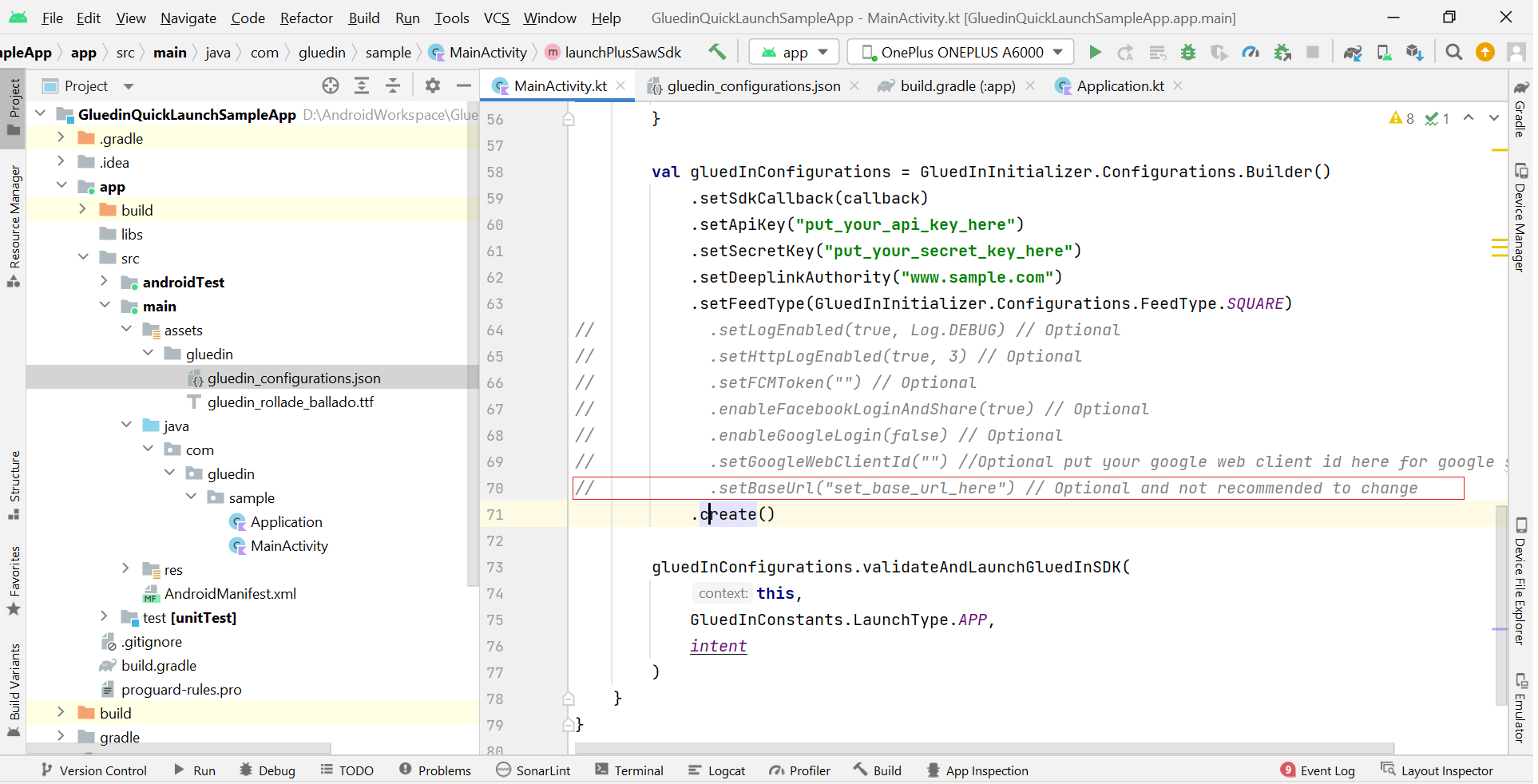Viewport: 1538px width, 784px height.
Task: Click the orange update arrow icon
Action: (x=1485, y=52)
